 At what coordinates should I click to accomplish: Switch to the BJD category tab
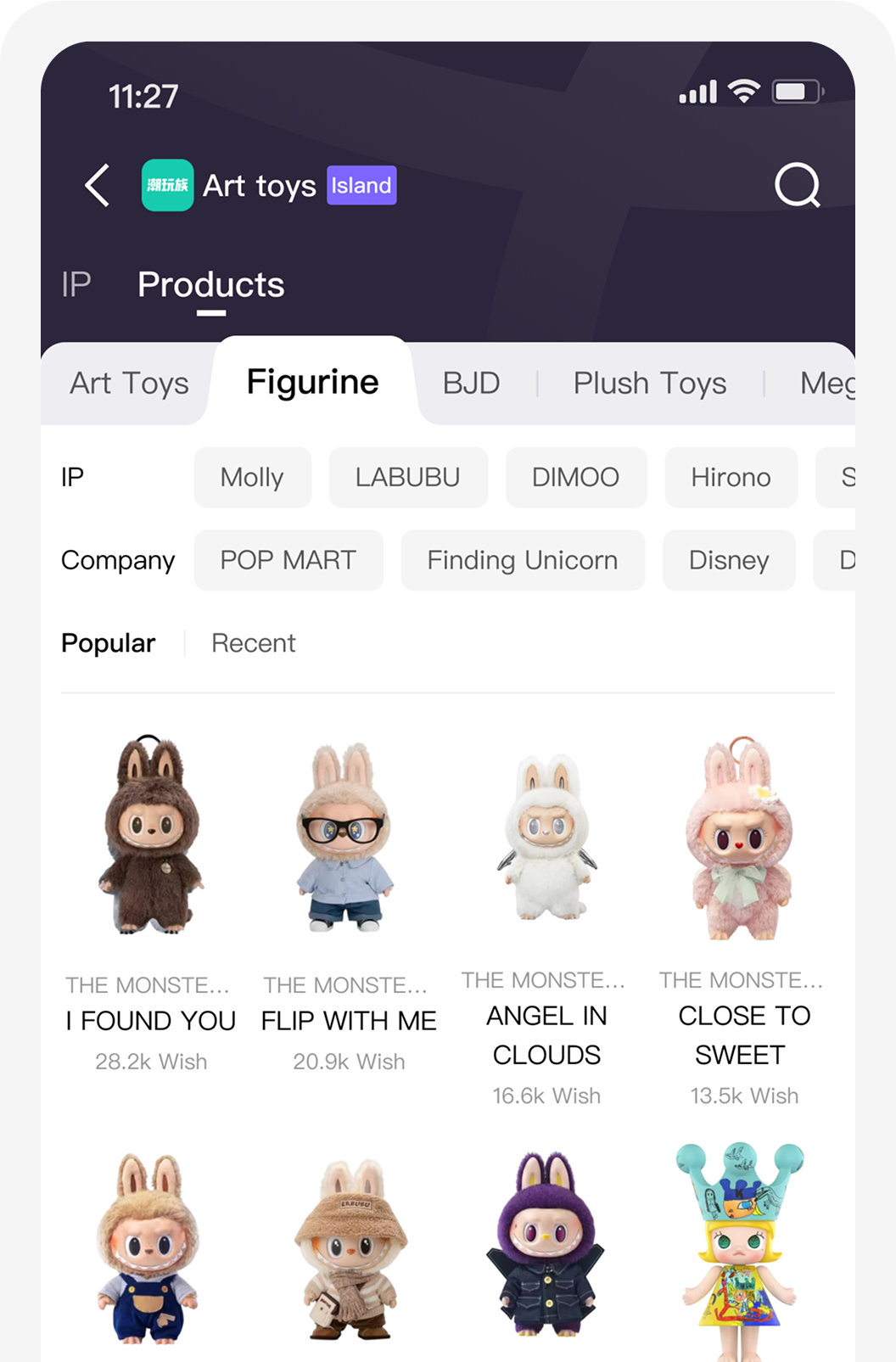[471, 383]
